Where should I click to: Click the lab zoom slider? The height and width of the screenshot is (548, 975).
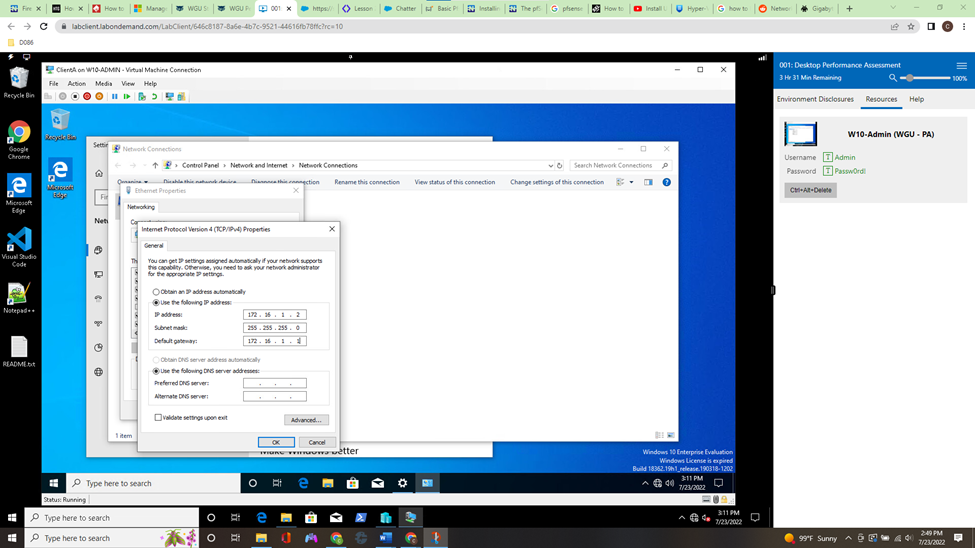(x=927, y=78)
